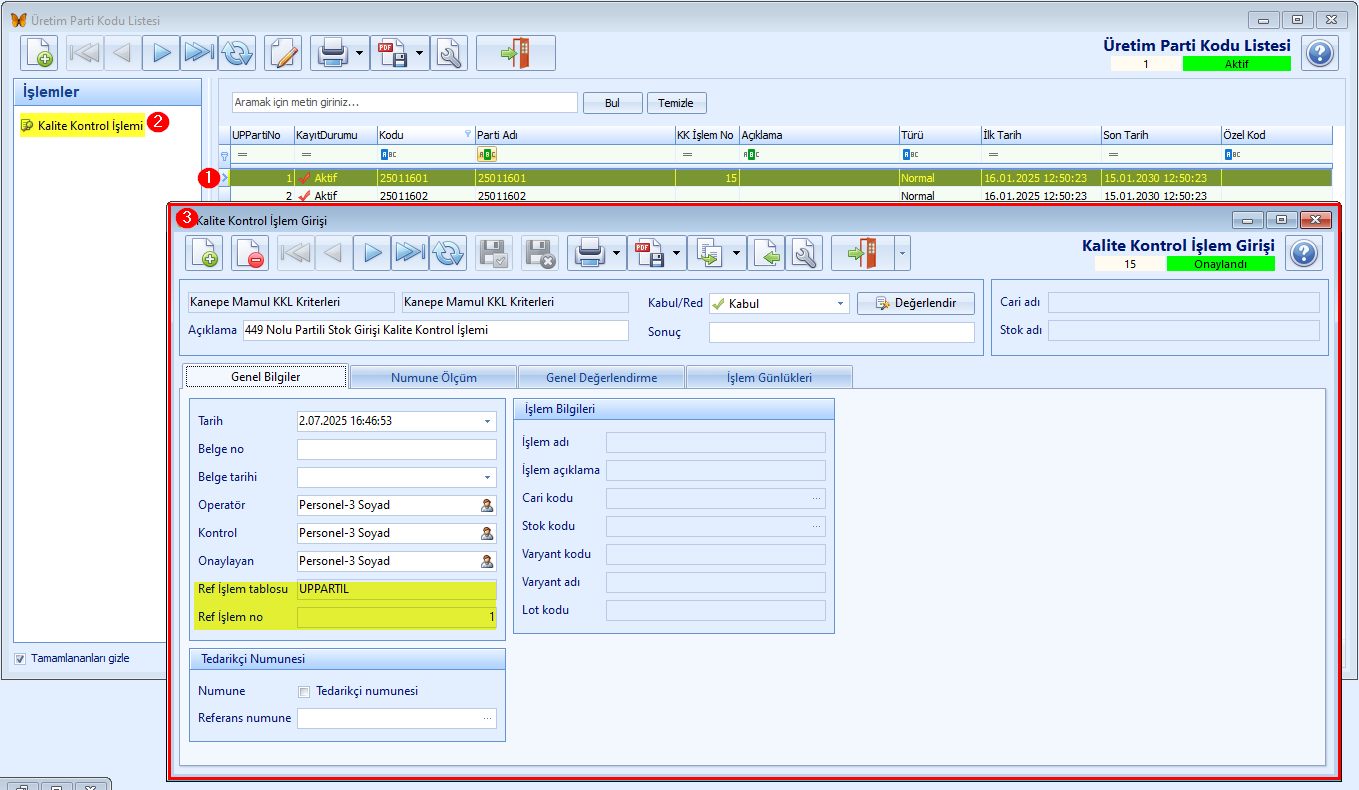Click exit door icon in Üretim Parti Kodu Listesi toolbar
This screenshot has height=790, width=1359.
pos(516,53)
